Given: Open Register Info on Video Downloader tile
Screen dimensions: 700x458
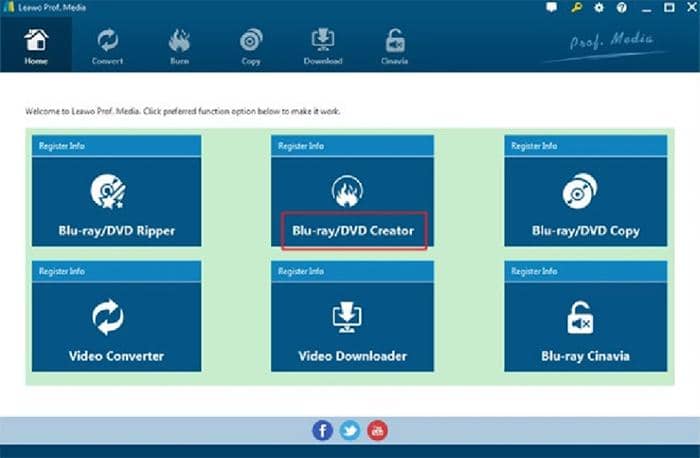Looking at the screenshot, I should [301, 271].
